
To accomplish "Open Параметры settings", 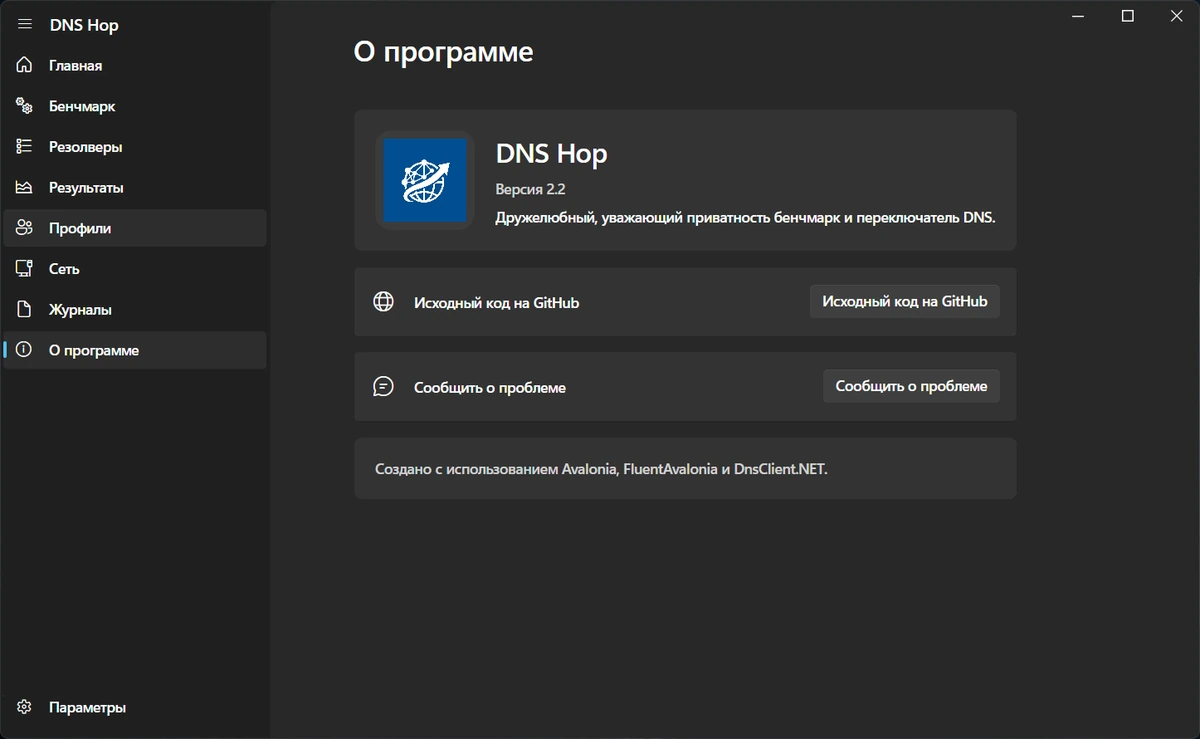I will coord(135,707).
